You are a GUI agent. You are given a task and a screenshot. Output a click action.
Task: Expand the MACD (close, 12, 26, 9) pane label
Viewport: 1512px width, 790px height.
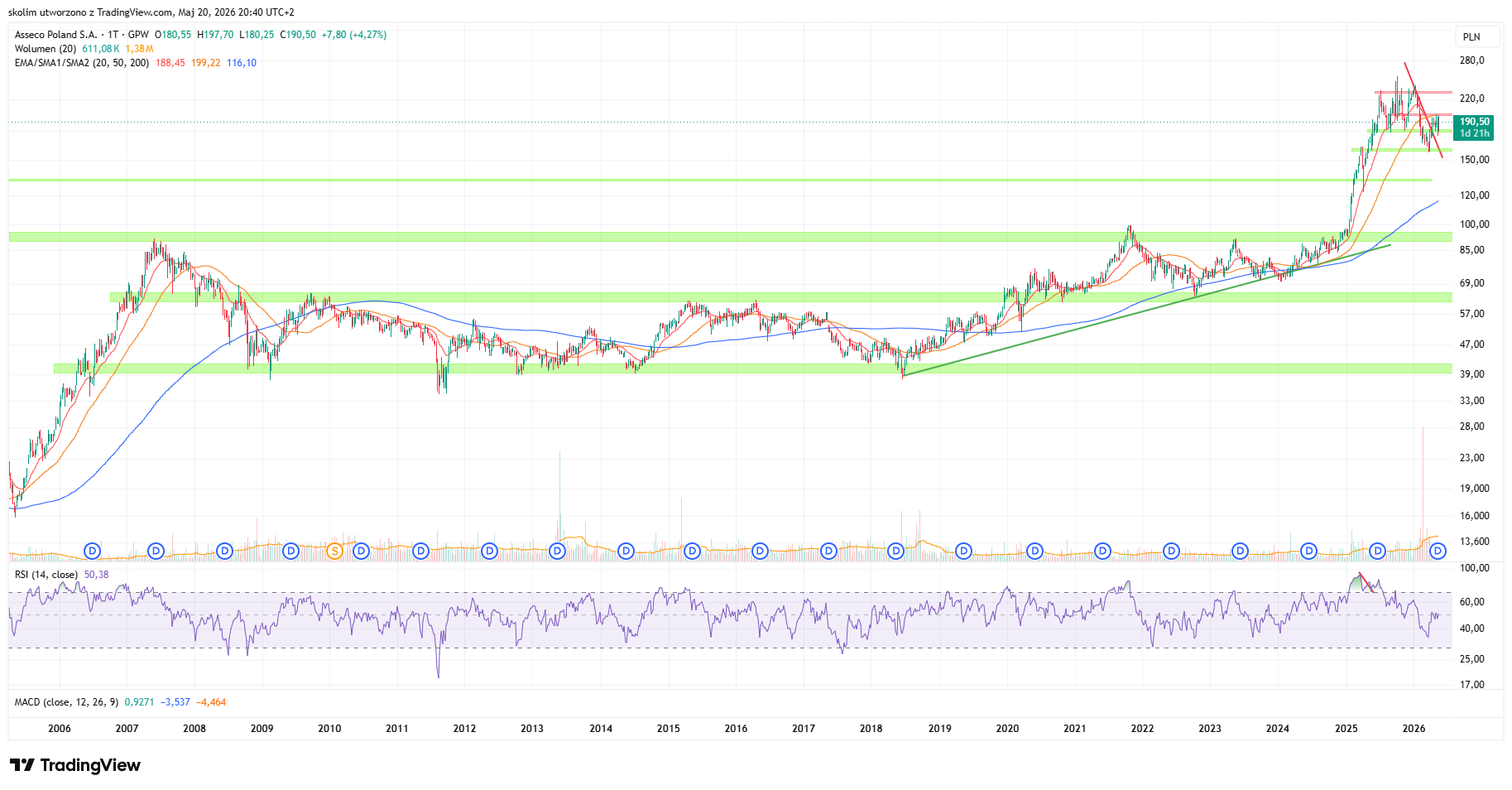[x=67, y=702]
